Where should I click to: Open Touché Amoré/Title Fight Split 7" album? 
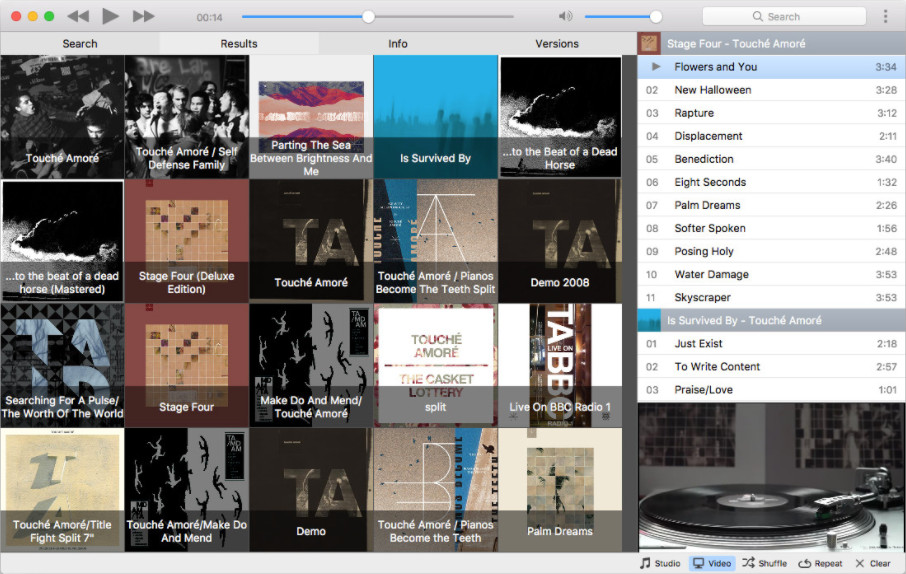point(62,490)
